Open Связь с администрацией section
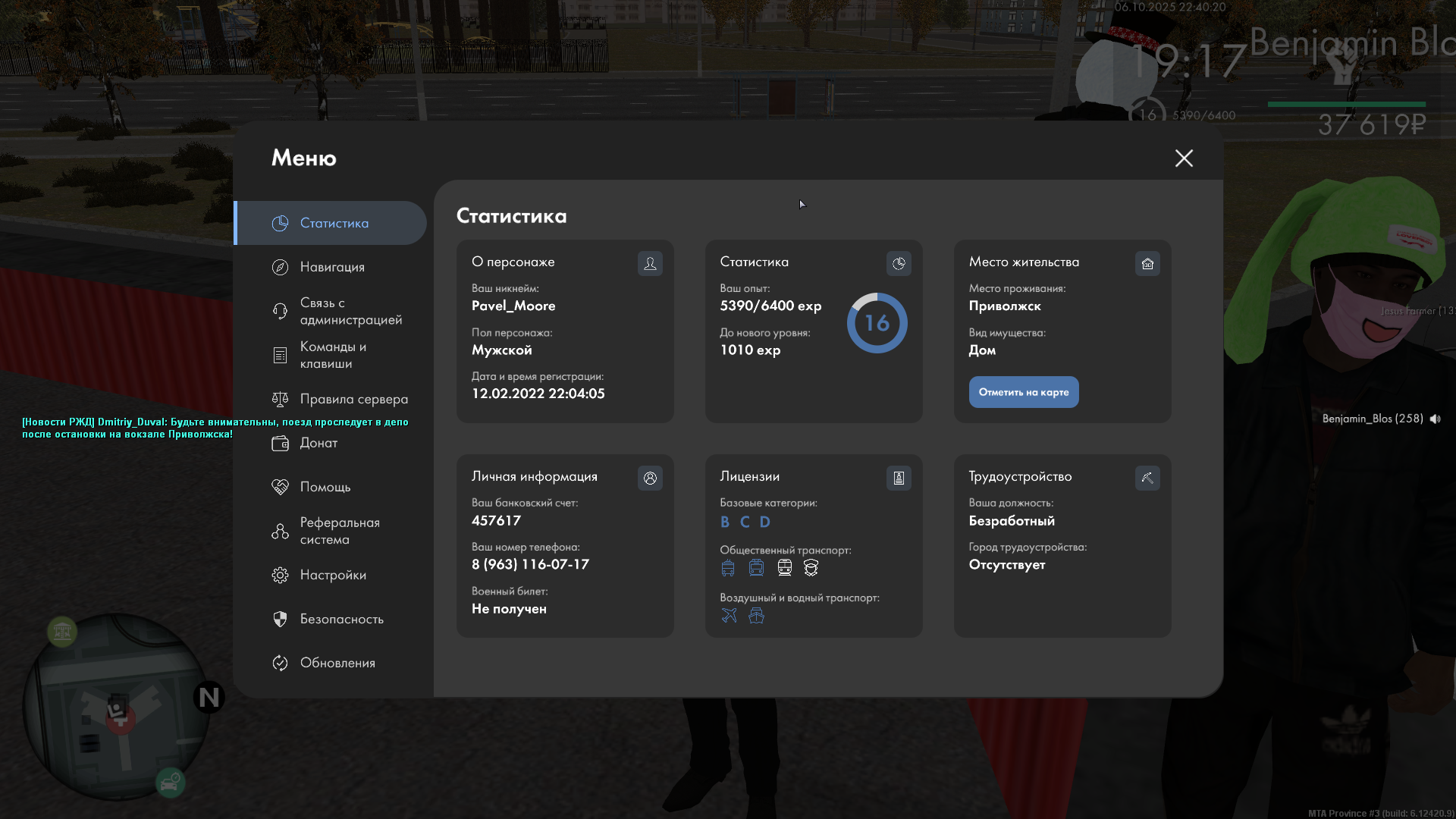 pyautogui.click(x=349, y=311)
